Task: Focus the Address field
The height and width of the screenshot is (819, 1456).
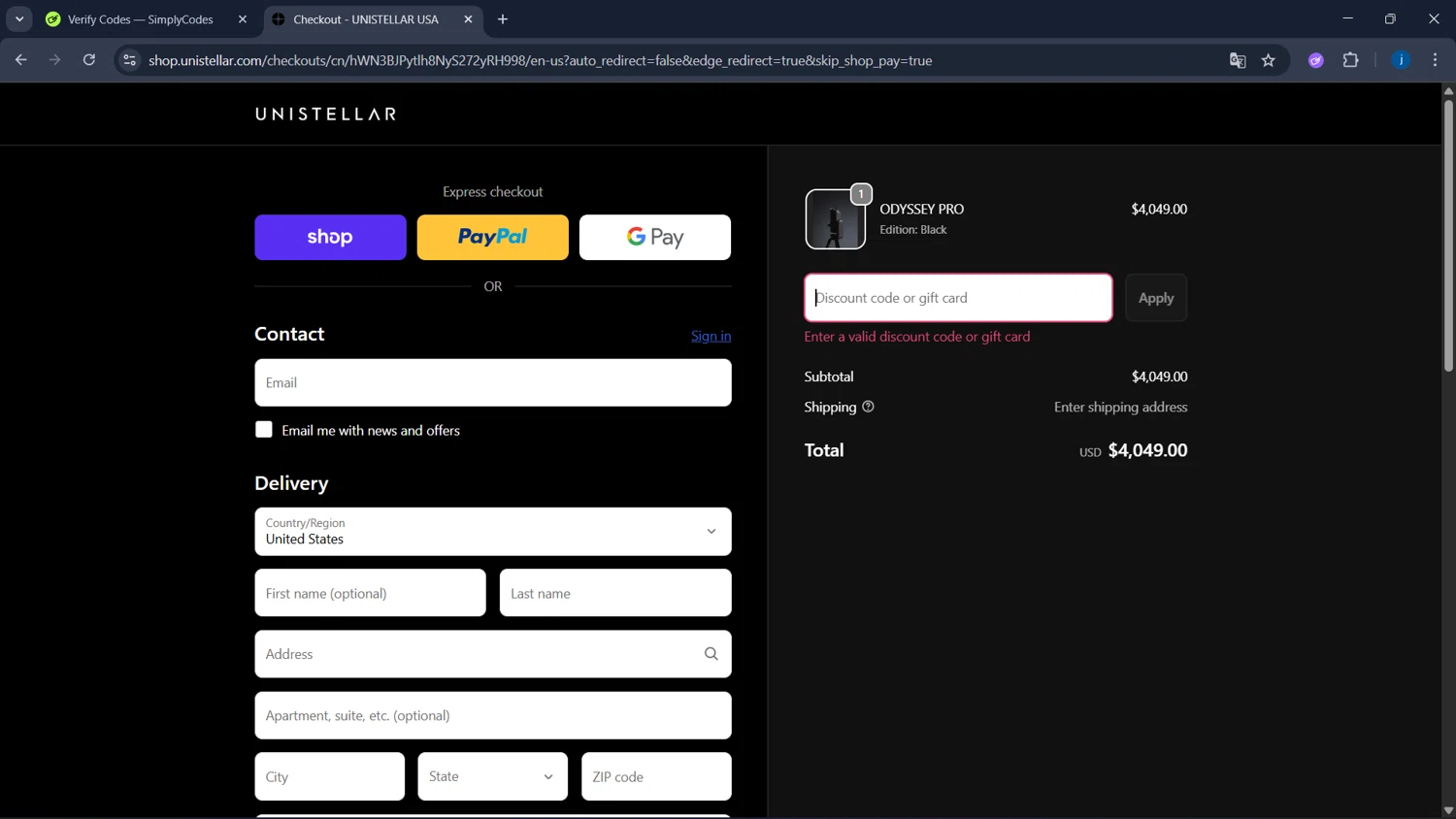Action: pos(493,654)
